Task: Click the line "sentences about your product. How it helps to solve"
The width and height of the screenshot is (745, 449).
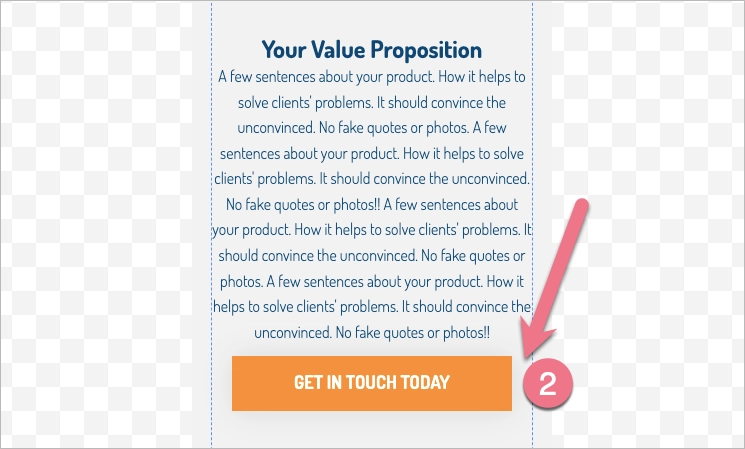Action: [x=371, y=154]
